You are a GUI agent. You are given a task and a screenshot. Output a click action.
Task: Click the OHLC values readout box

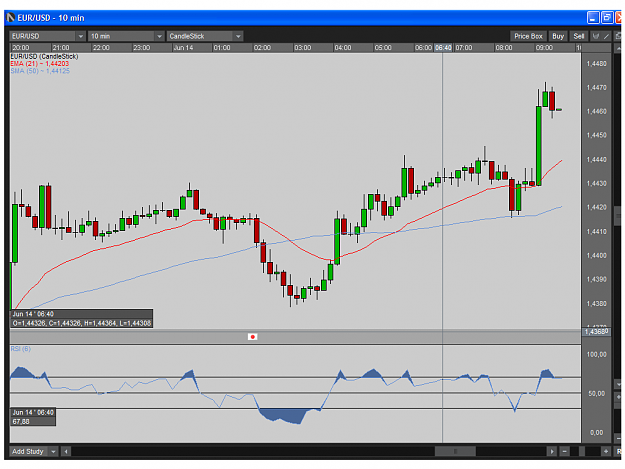pyautogui.click(x=81, y=323)
